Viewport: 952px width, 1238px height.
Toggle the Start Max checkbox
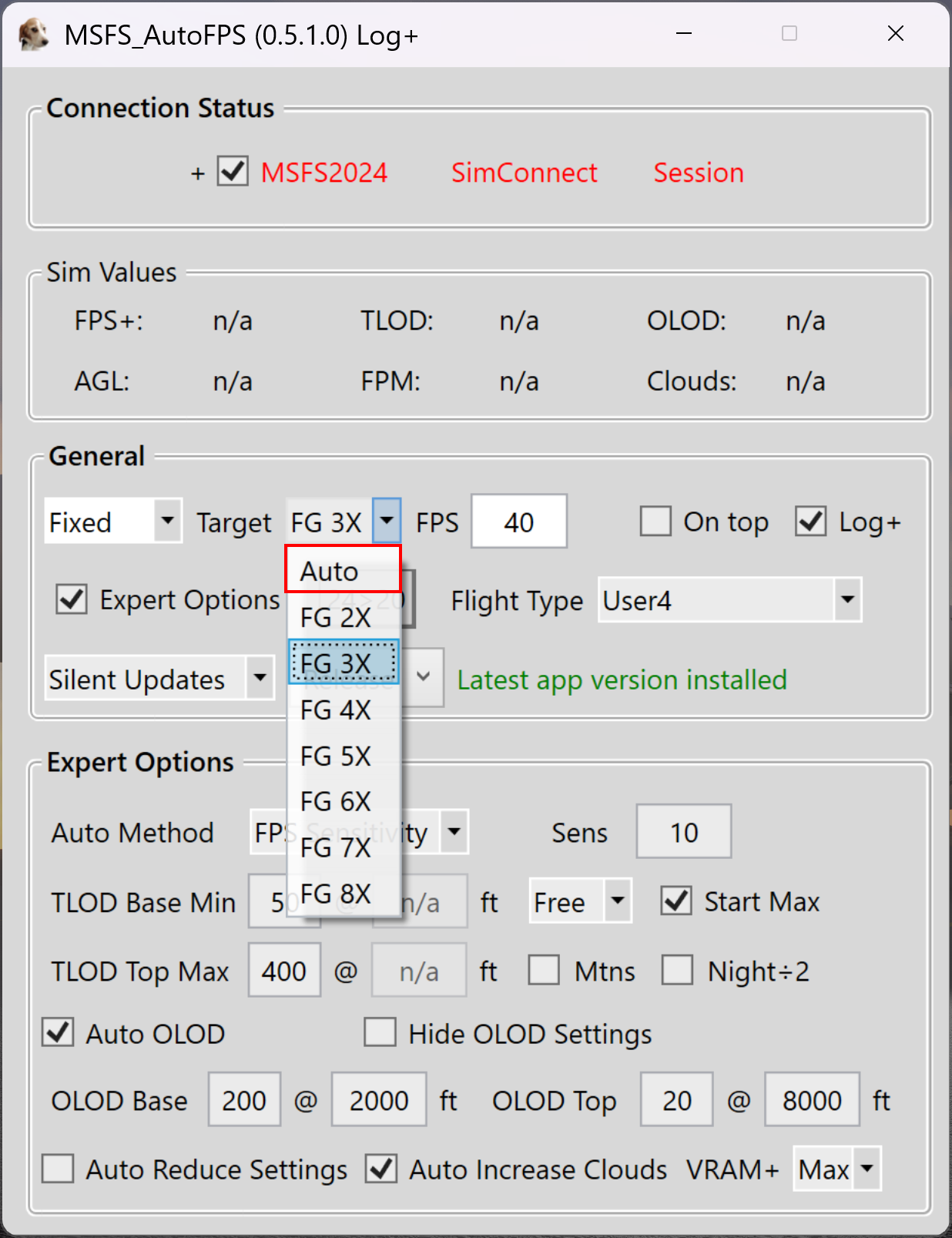coord(676,901)
